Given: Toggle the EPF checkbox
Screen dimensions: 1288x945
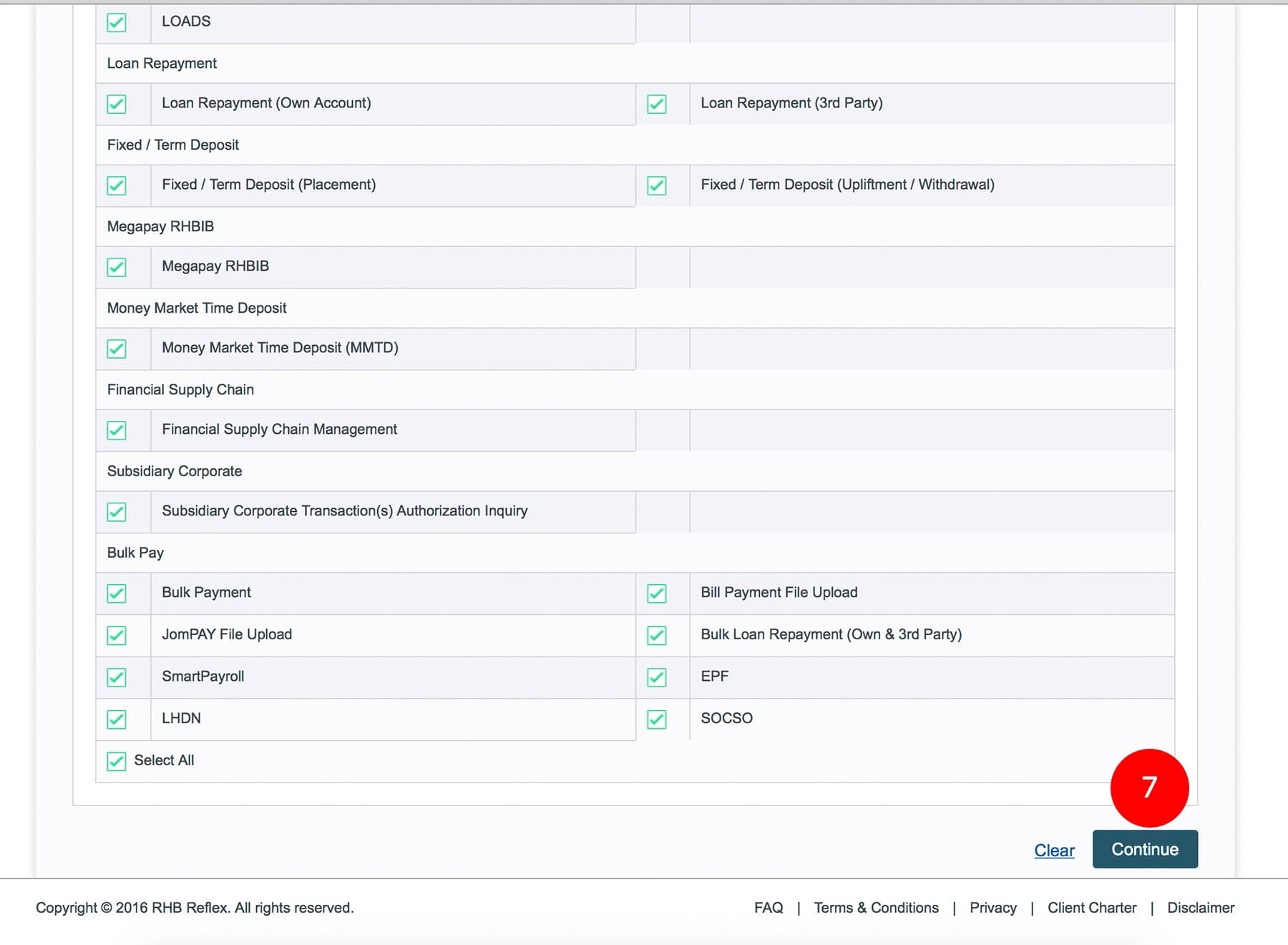Looking at the screenshot, I should 656,678.
